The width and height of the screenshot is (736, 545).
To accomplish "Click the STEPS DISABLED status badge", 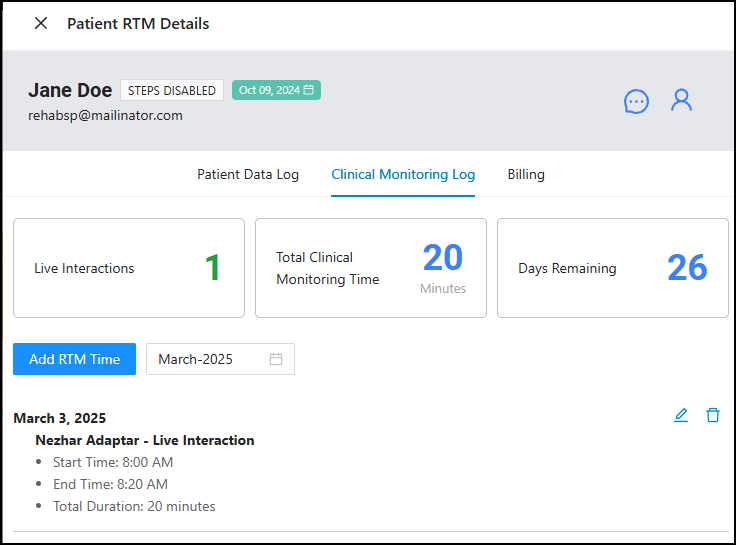I will [x=172, y=90].
